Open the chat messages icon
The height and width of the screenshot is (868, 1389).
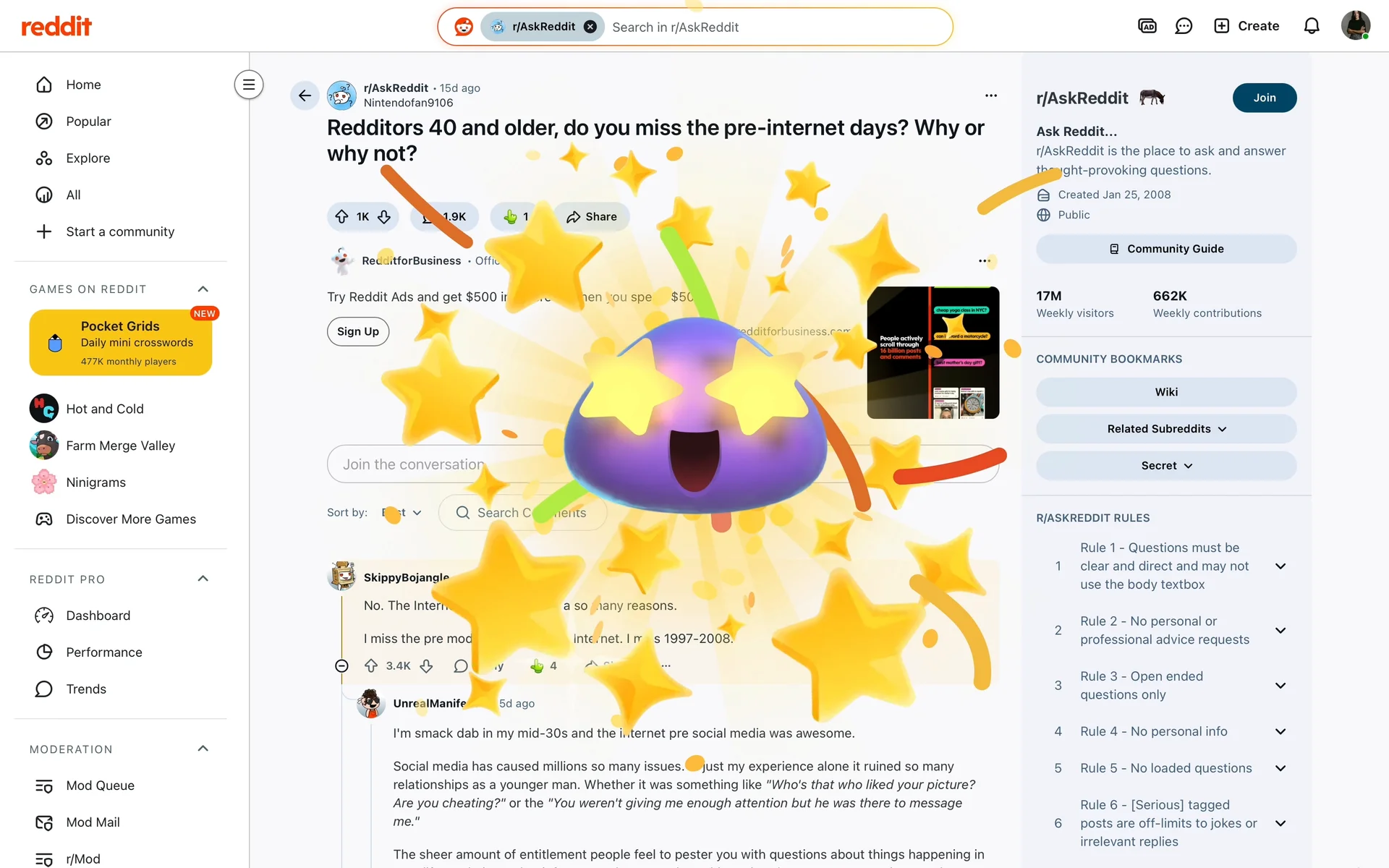(x=1184, y=26)
